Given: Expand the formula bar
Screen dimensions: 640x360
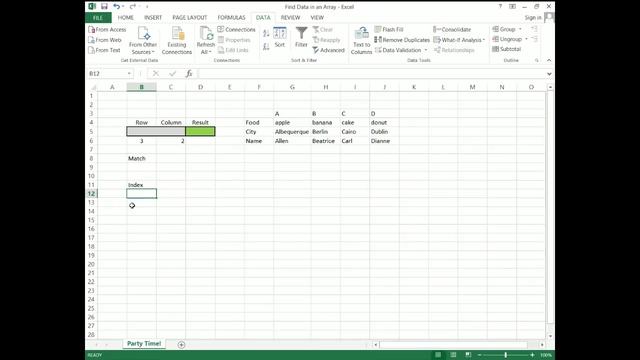Looking at the screenshot, I should pyautogui.click(x=549, y=73).
